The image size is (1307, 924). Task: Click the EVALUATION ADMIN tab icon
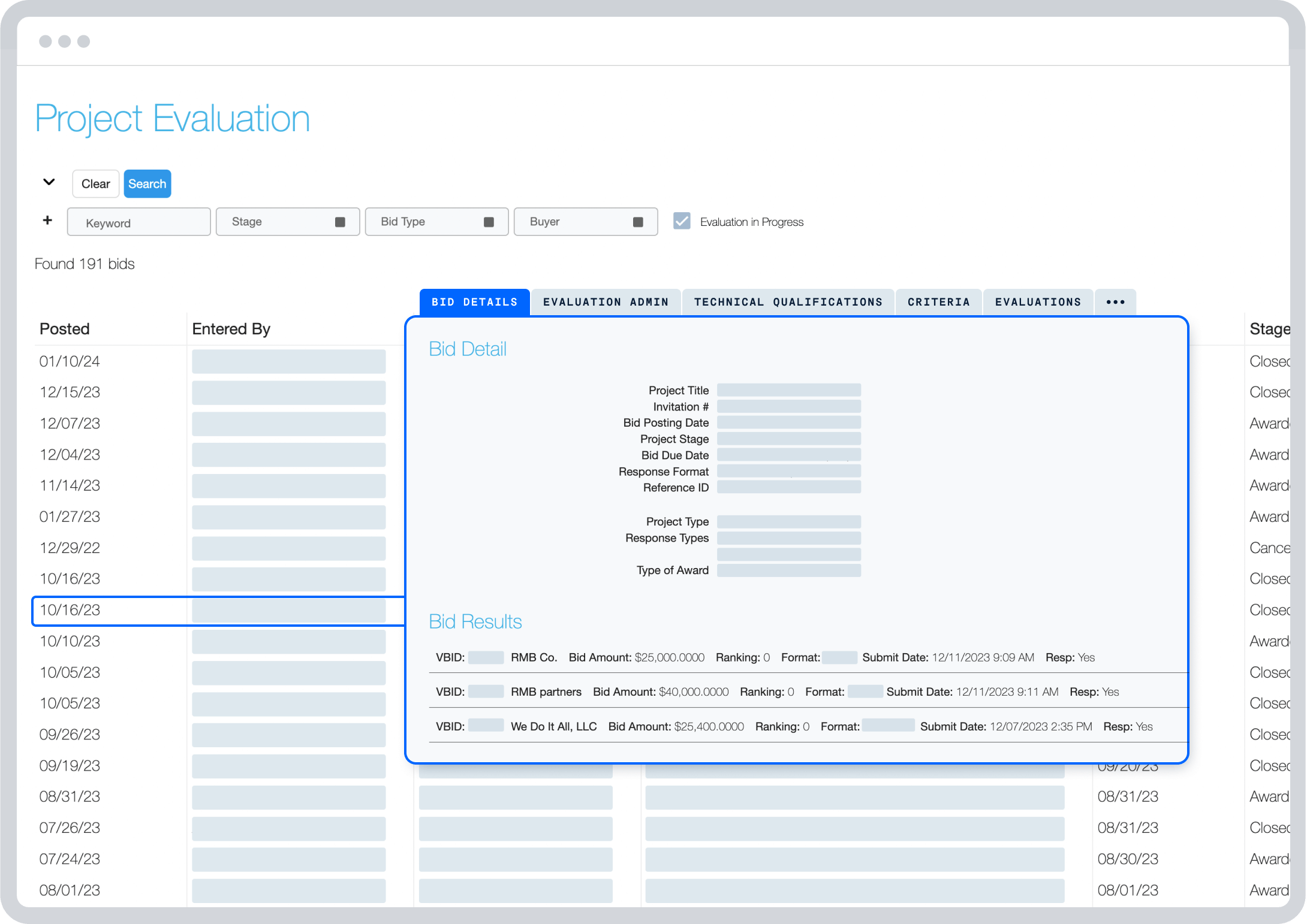coord(606,302)
